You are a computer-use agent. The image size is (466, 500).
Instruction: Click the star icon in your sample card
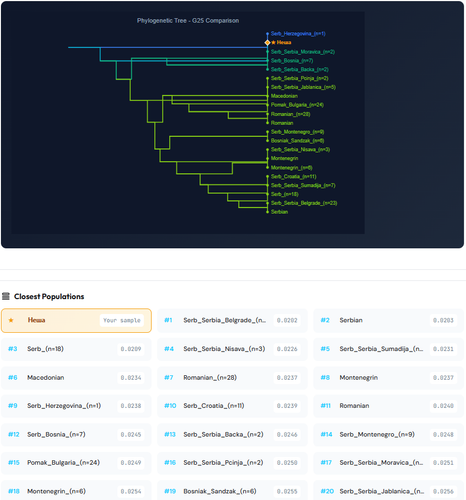click(11, 320)
